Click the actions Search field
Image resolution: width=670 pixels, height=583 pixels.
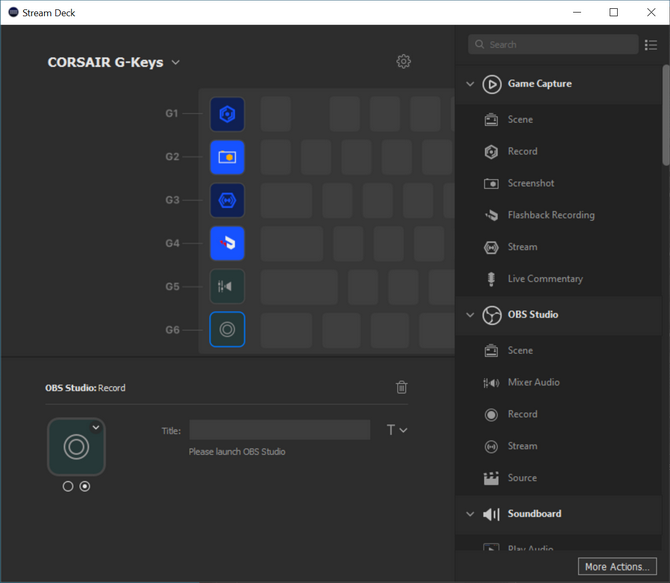553,44
